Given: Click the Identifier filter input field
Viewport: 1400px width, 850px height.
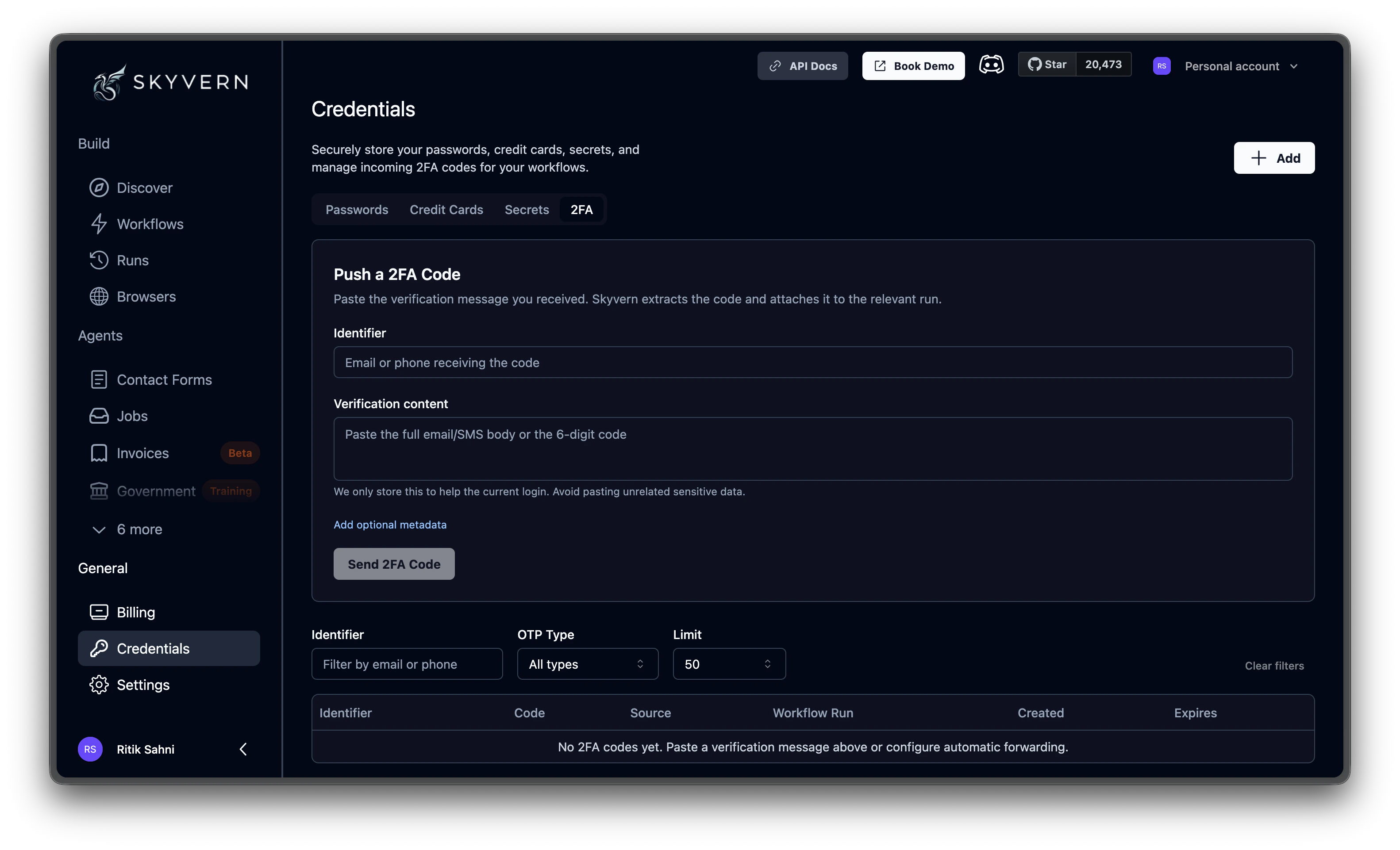Looking at the screenshot, I should (406, 664).
